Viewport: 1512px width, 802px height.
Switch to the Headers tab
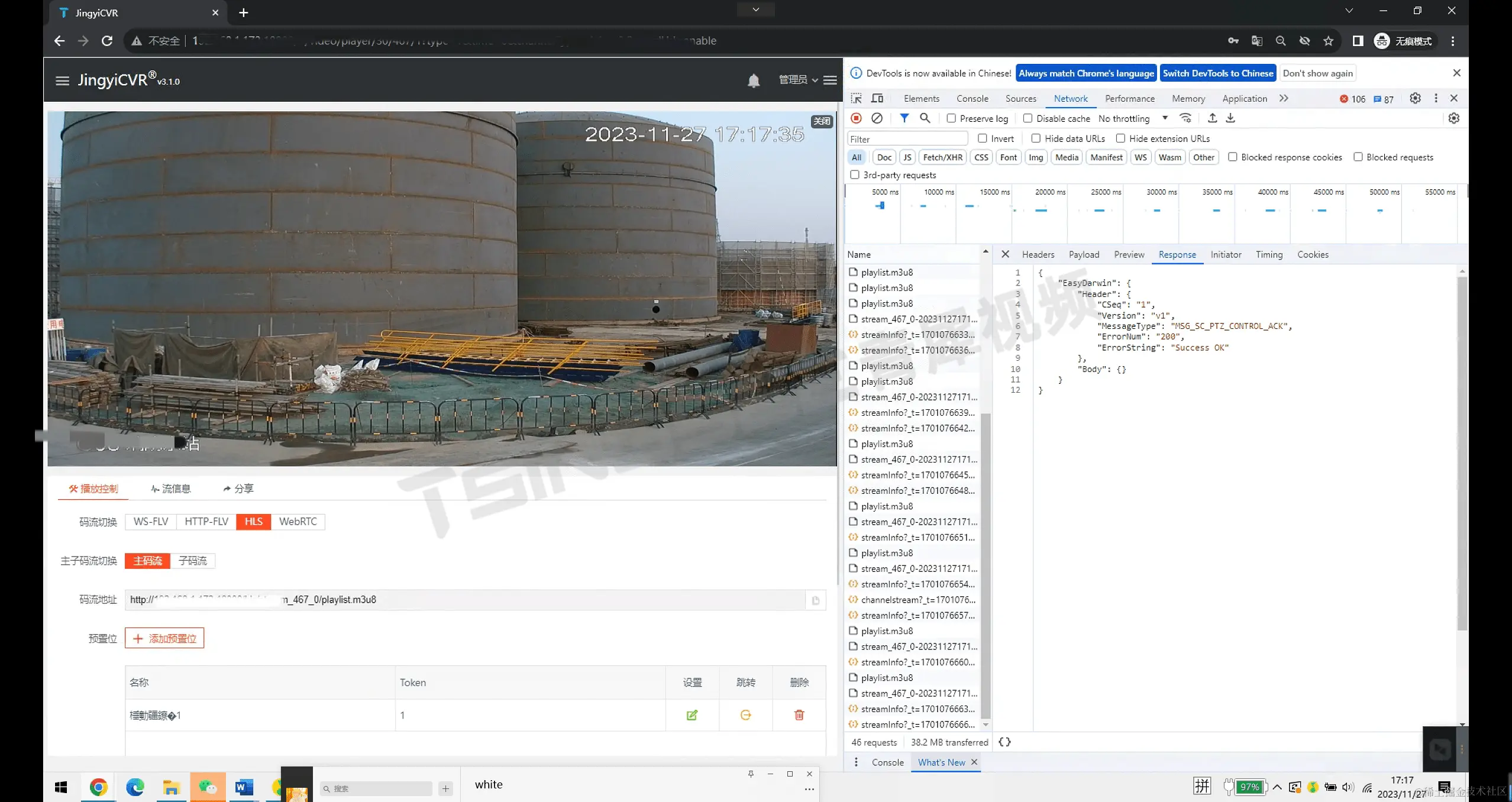click(1038, 254)
